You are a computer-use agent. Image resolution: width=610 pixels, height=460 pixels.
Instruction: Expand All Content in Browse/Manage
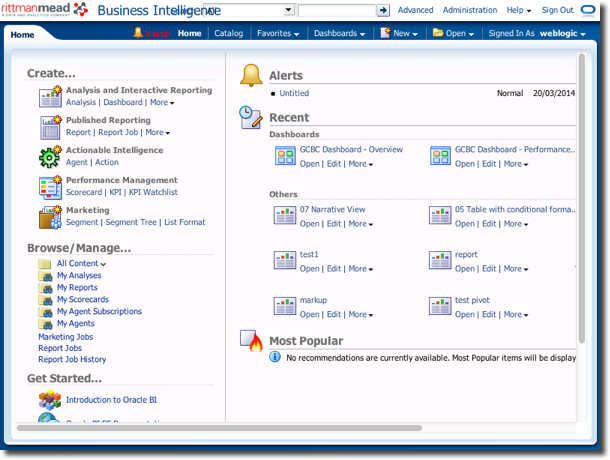coord(103,264)
